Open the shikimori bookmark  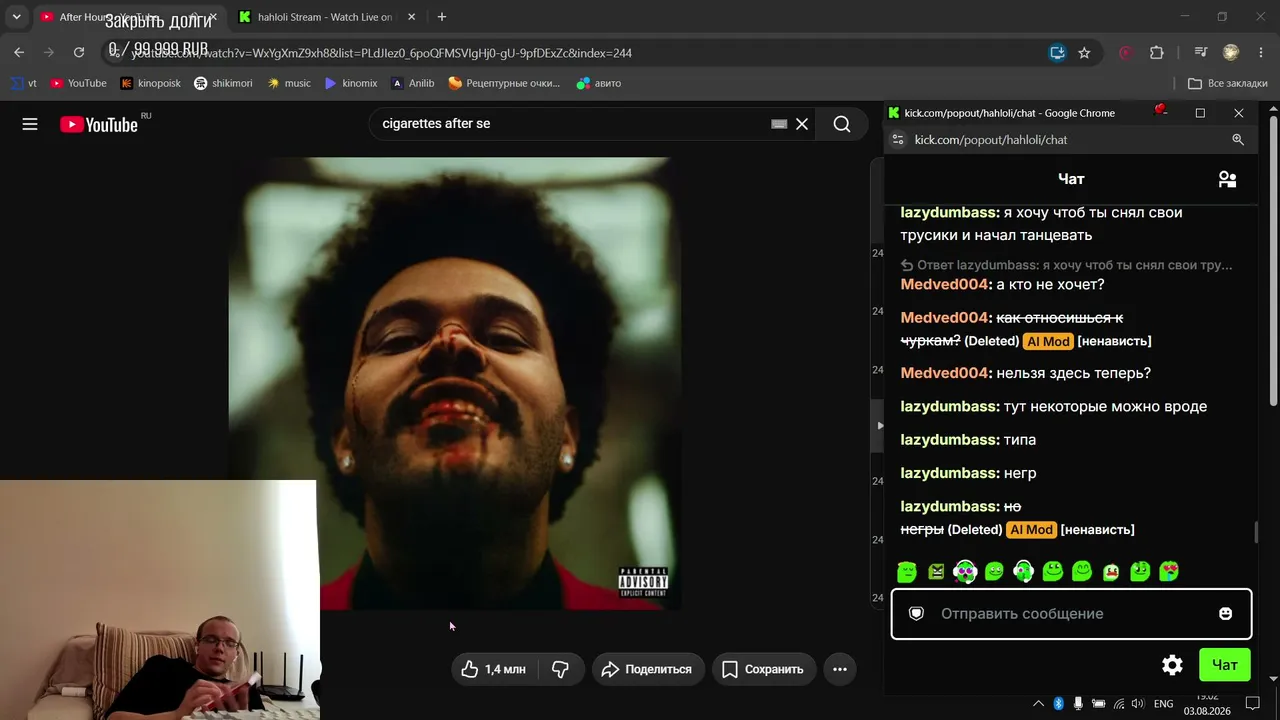click(223, 83)
